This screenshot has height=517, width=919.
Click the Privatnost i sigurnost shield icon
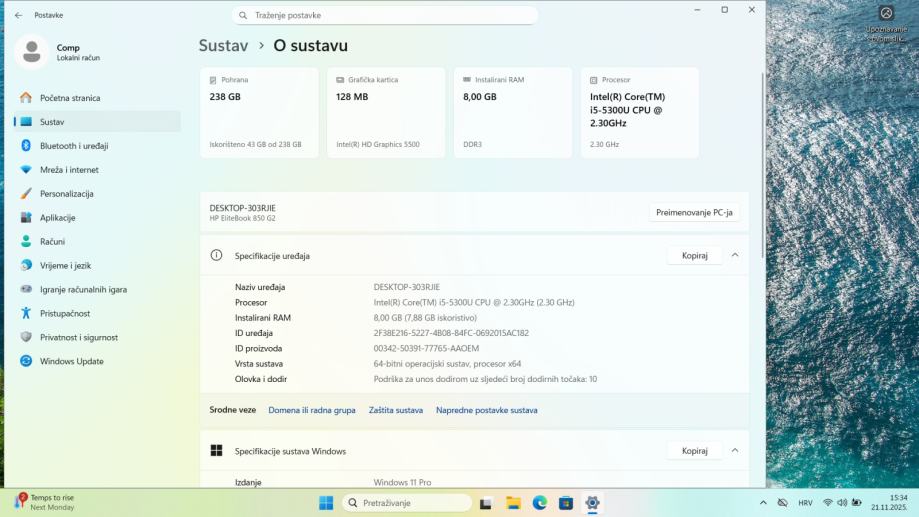click(26, 337)
